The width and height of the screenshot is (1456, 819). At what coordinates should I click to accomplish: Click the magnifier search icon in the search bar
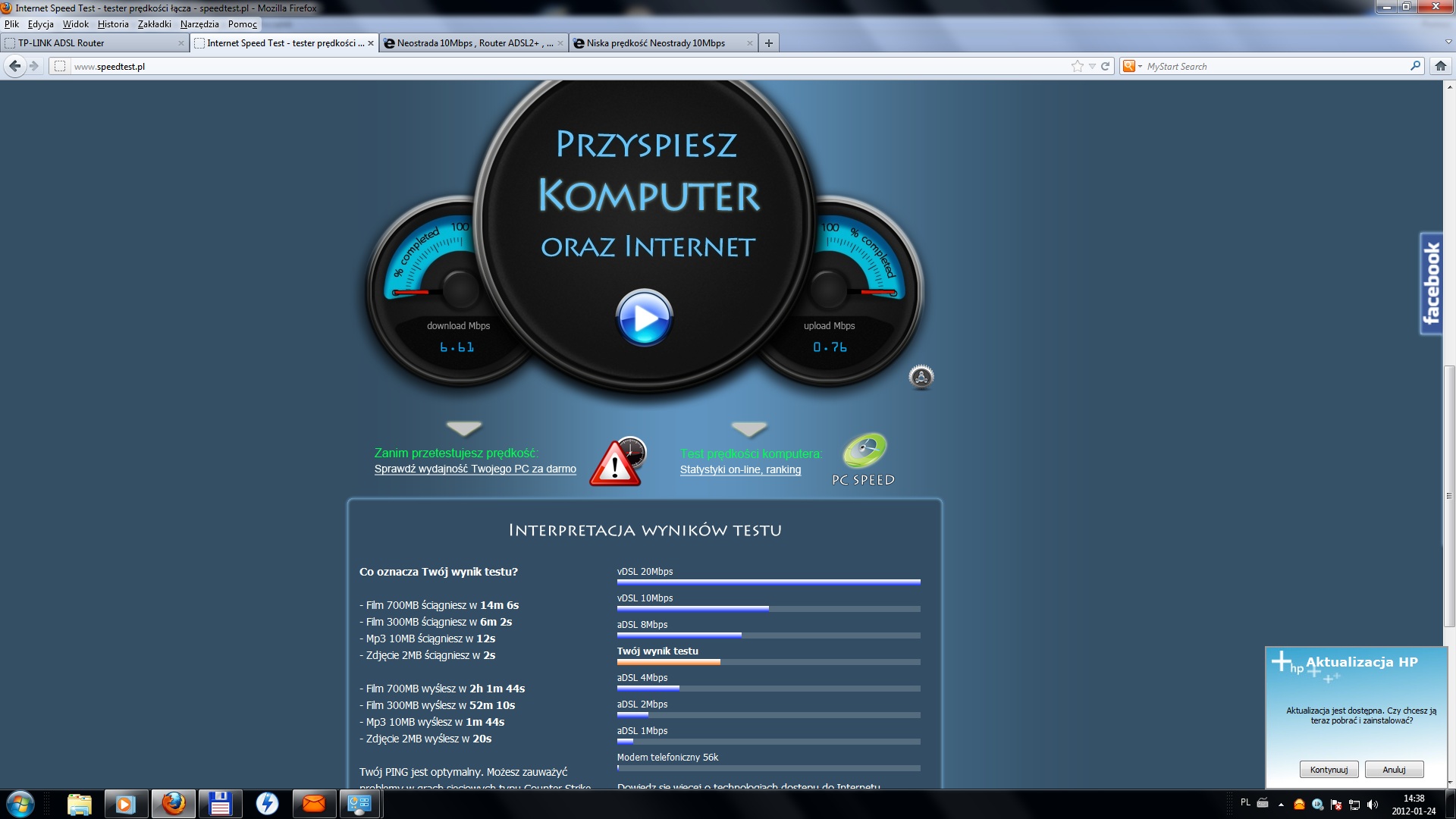1415,66
